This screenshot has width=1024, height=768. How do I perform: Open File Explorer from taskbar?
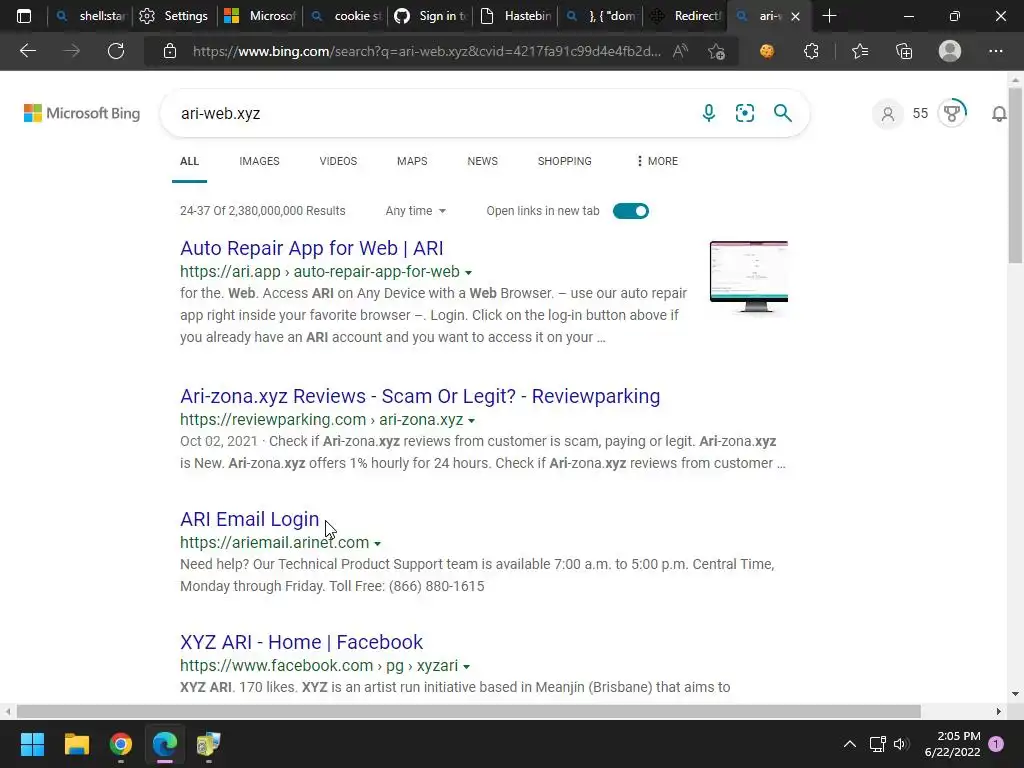[x=76, y=744]
